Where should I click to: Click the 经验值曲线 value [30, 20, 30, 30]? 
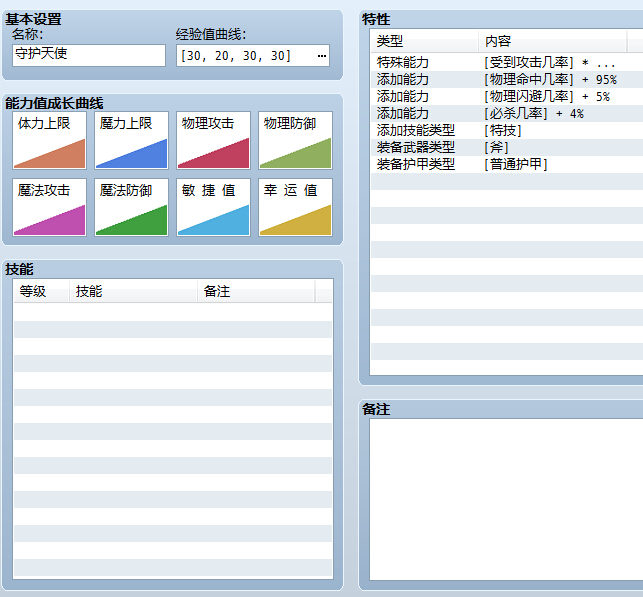point(235,55)
